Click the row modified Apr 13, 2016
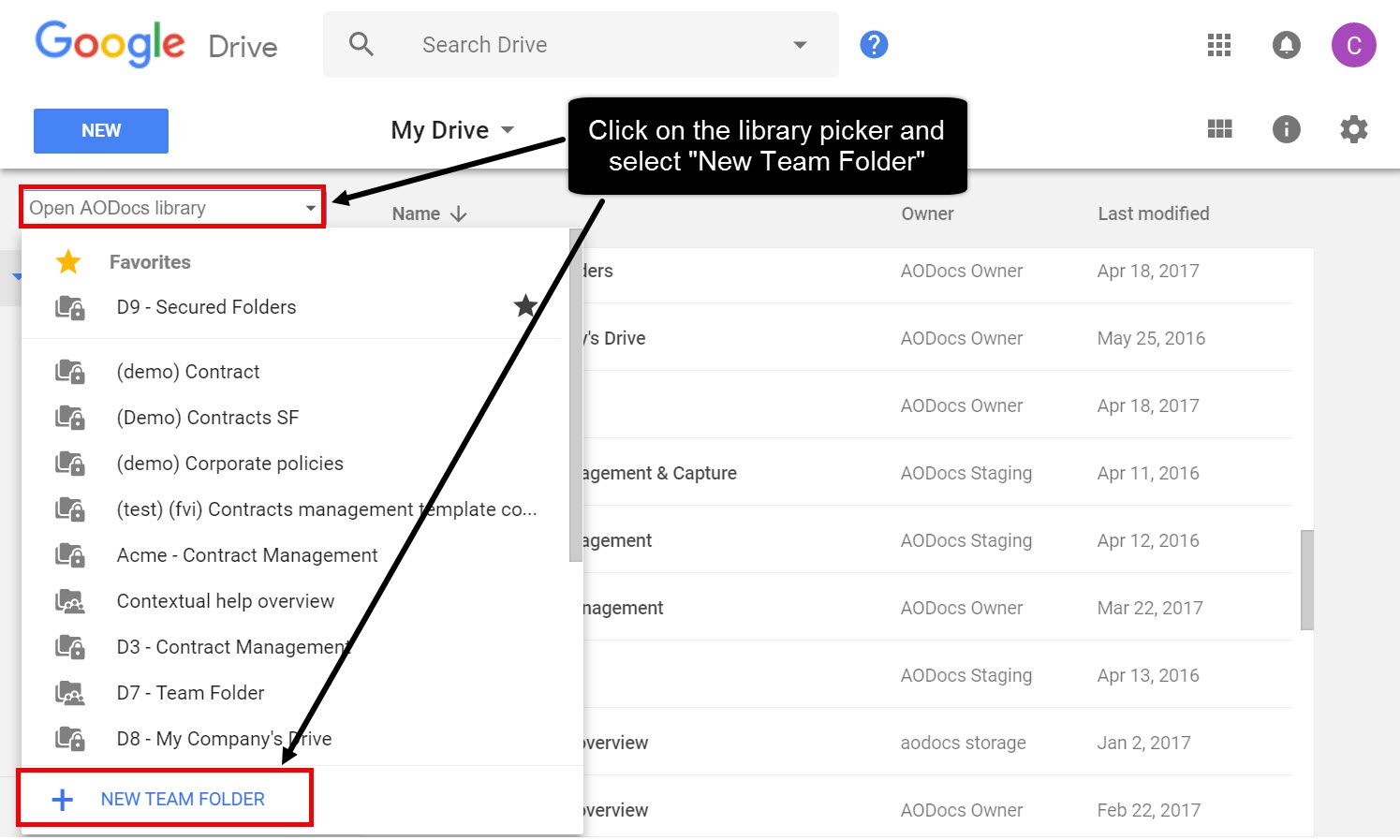Screen dimensions: 1400x840 (x=936, y=675)
